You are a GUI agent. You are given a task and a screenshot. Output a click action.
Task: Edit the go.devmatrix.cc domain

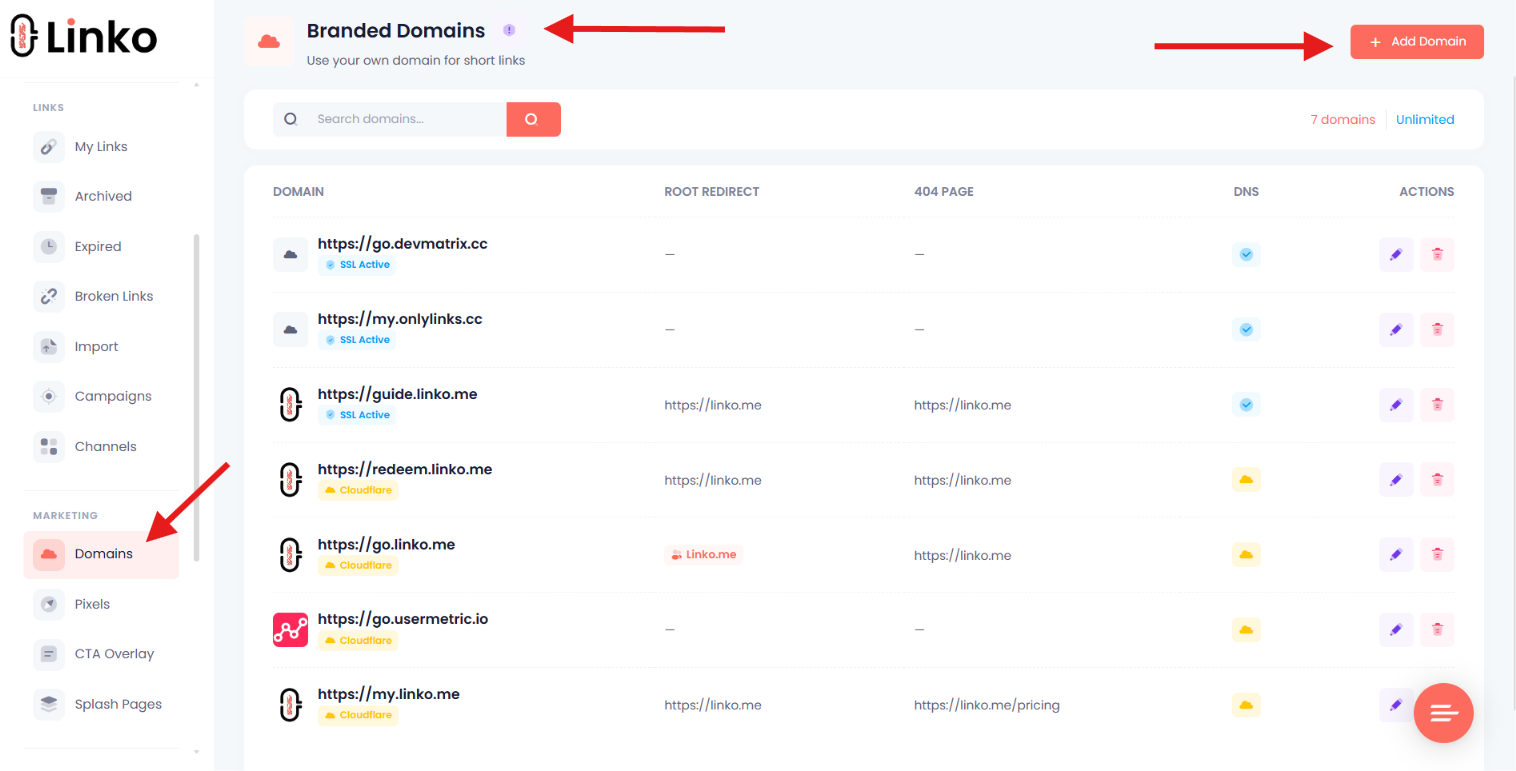click(x=1396, y=255)
